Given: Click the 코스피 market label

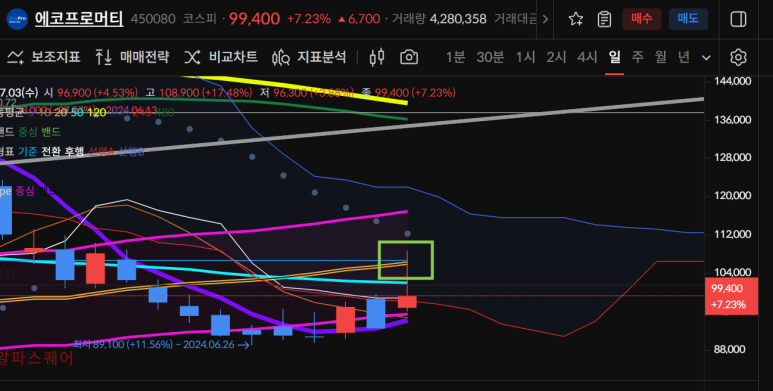Looking at the screenshot, I should [200, 19].
